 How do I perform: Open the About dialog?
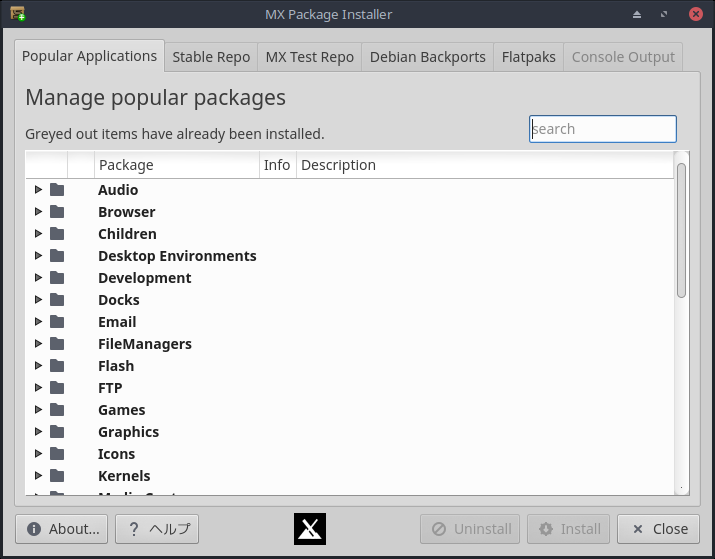[62, 529]
